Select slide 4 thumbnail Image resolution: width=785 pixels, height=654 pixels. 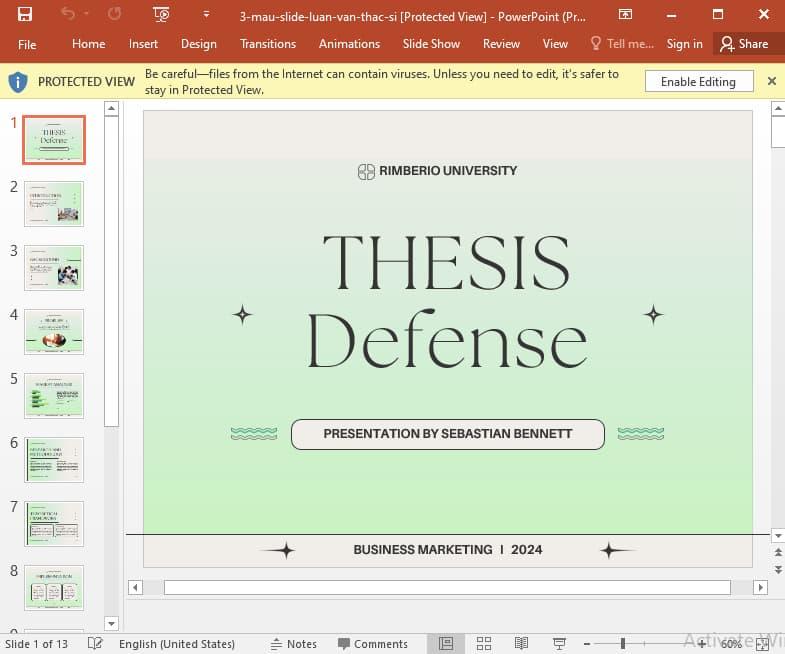(54, 332)
